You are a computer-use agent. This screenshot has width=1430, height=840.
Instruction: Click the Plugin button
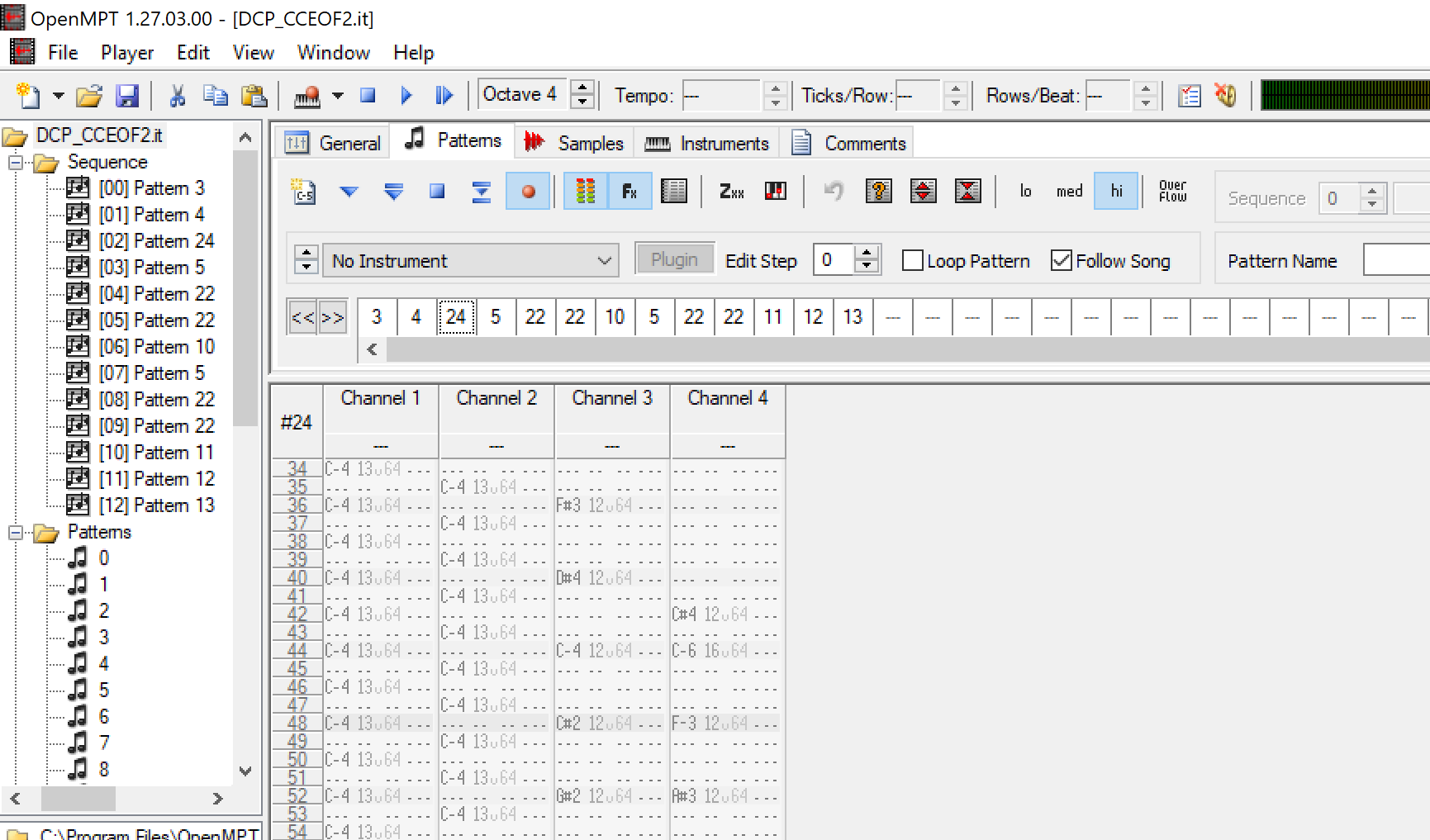pos(674,259)
